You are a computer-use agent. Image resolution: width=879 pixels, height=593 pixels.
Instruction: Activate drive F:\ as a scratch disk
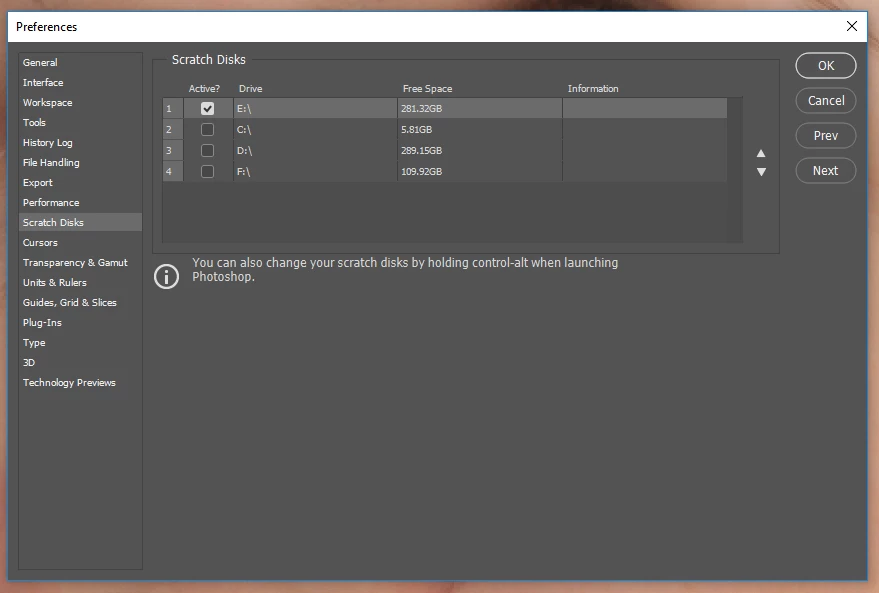point(207,172)
